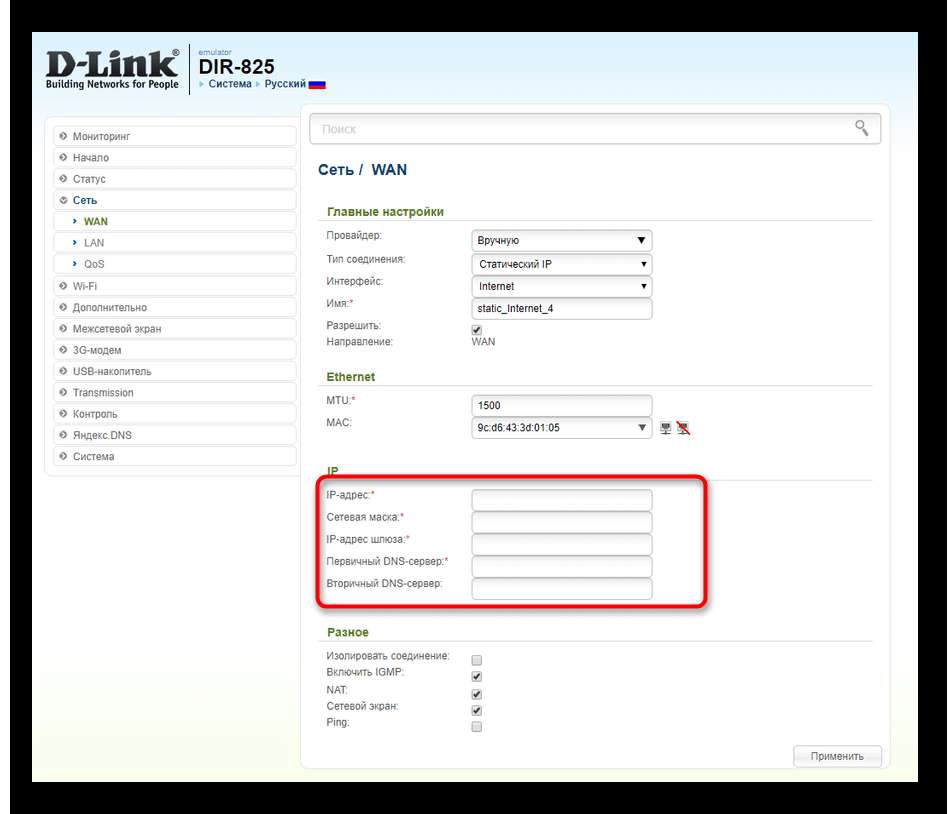Enable Изолировать соединение checkbox
This screenshot has height=814, width=950.
477,660
